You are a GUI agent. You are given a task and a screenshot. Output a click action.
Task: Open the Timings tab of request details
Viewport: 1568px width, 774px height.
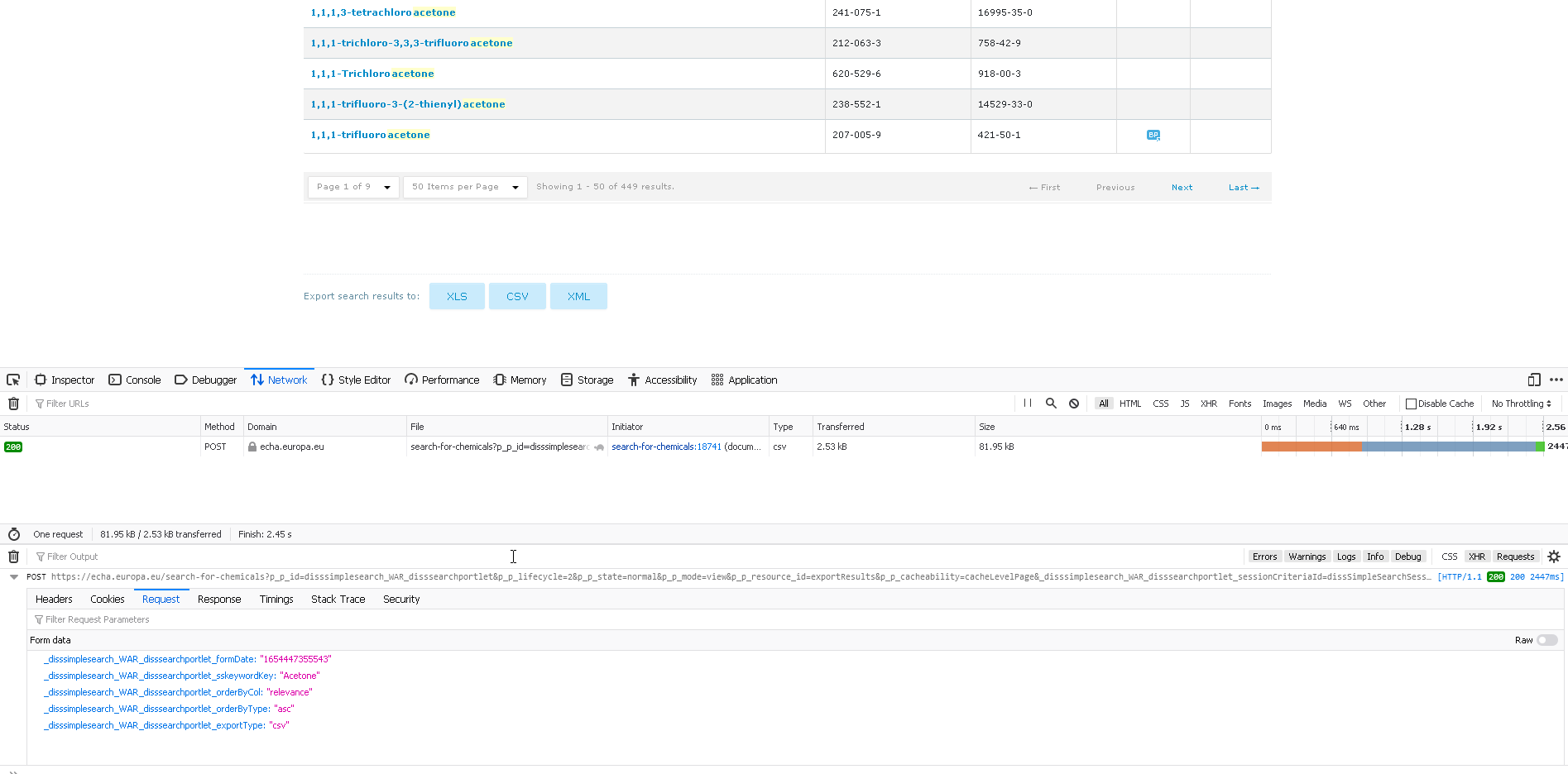pyautogui.click(x=276, y=599)
